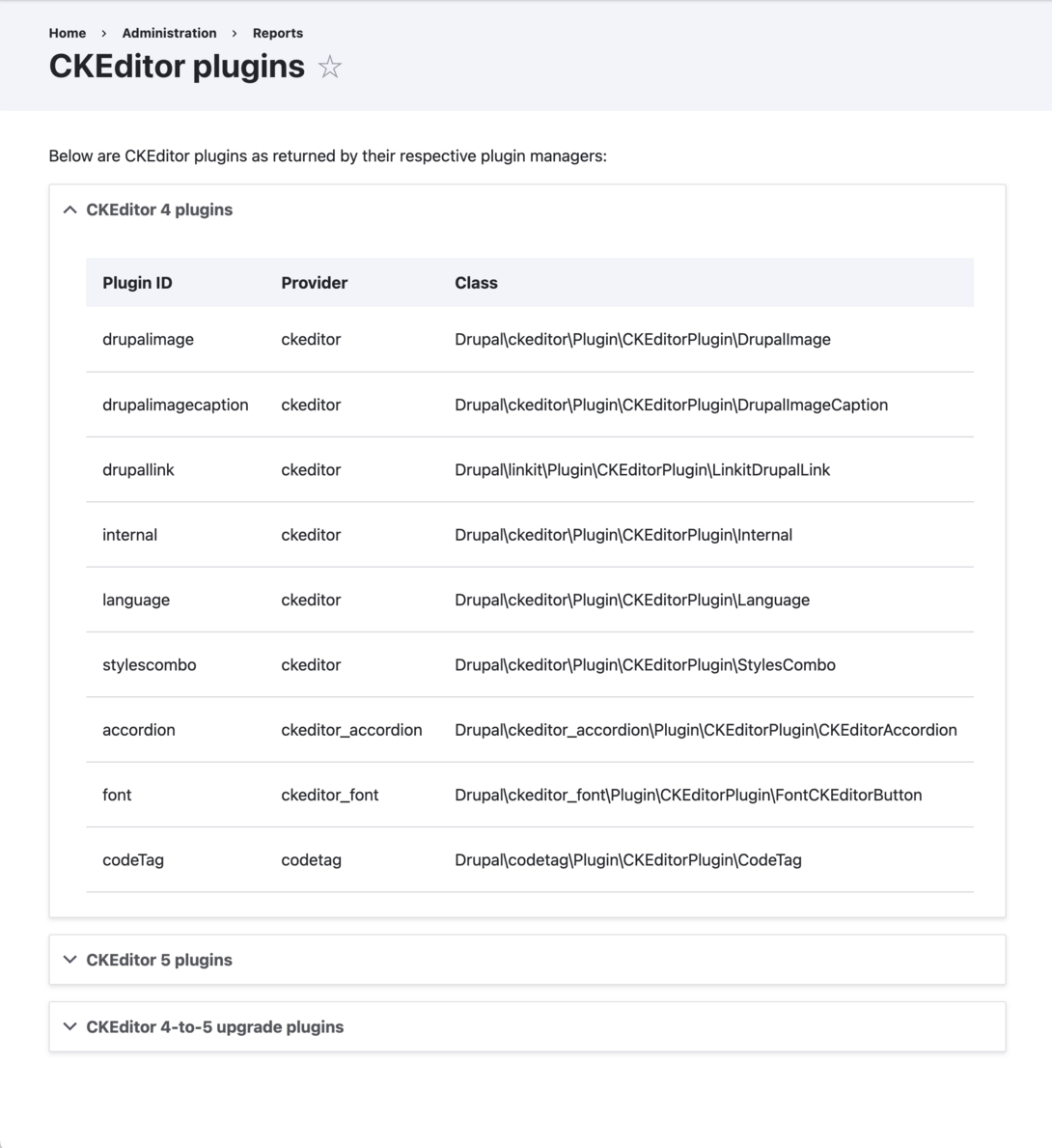Screen dimensions: 1052x1148
Task: Click the expand chevron on CKEditor 5 plugins
Action: [x=69, y=959]
